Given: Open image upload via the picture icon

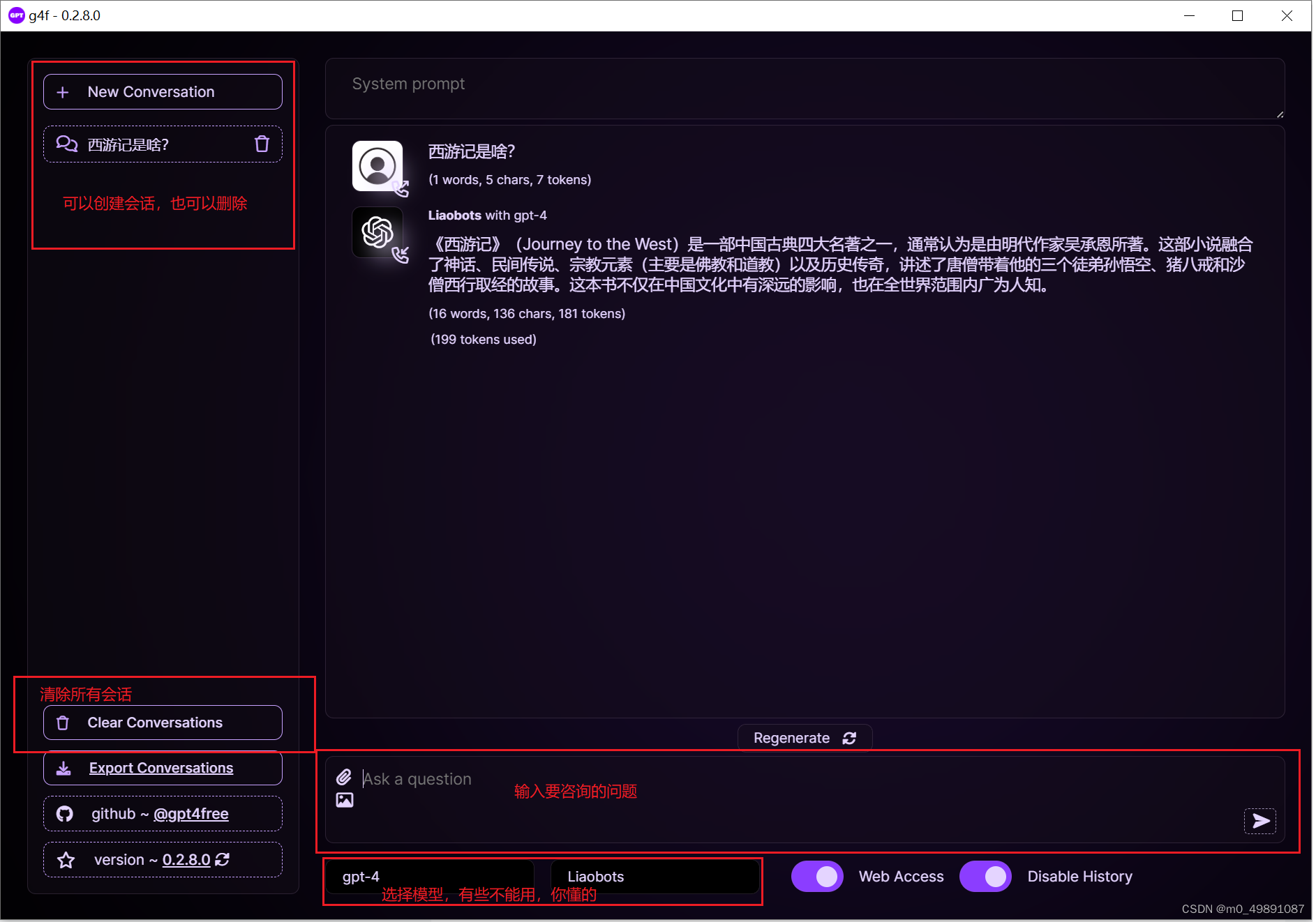Looking at the screenshot, I should [x=345, y=800].
